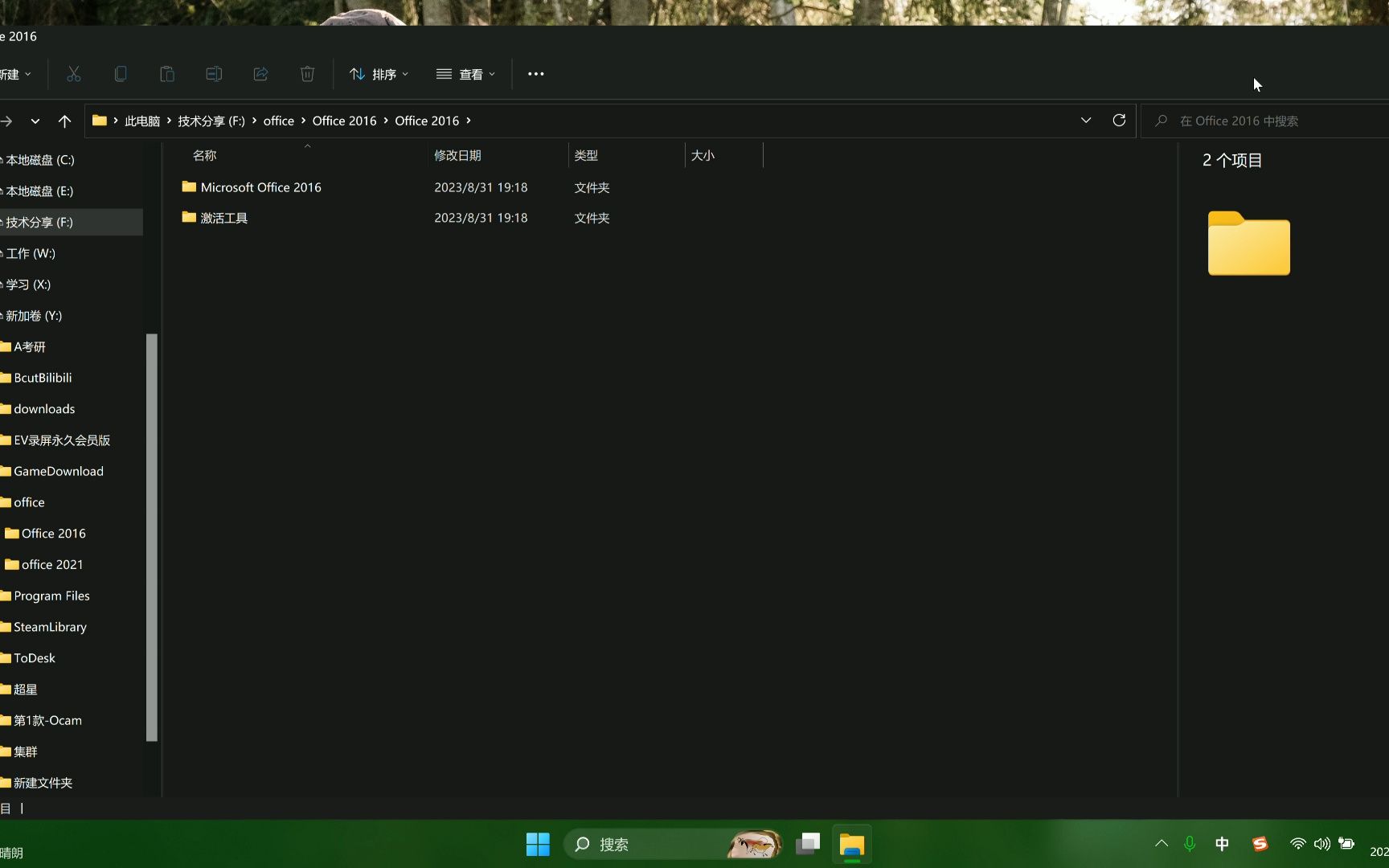Image resolution: width=1389 pixels, height=868 pixels.
Task: Select Office 2016 in sidebar tree
Action: click(53, 534)
